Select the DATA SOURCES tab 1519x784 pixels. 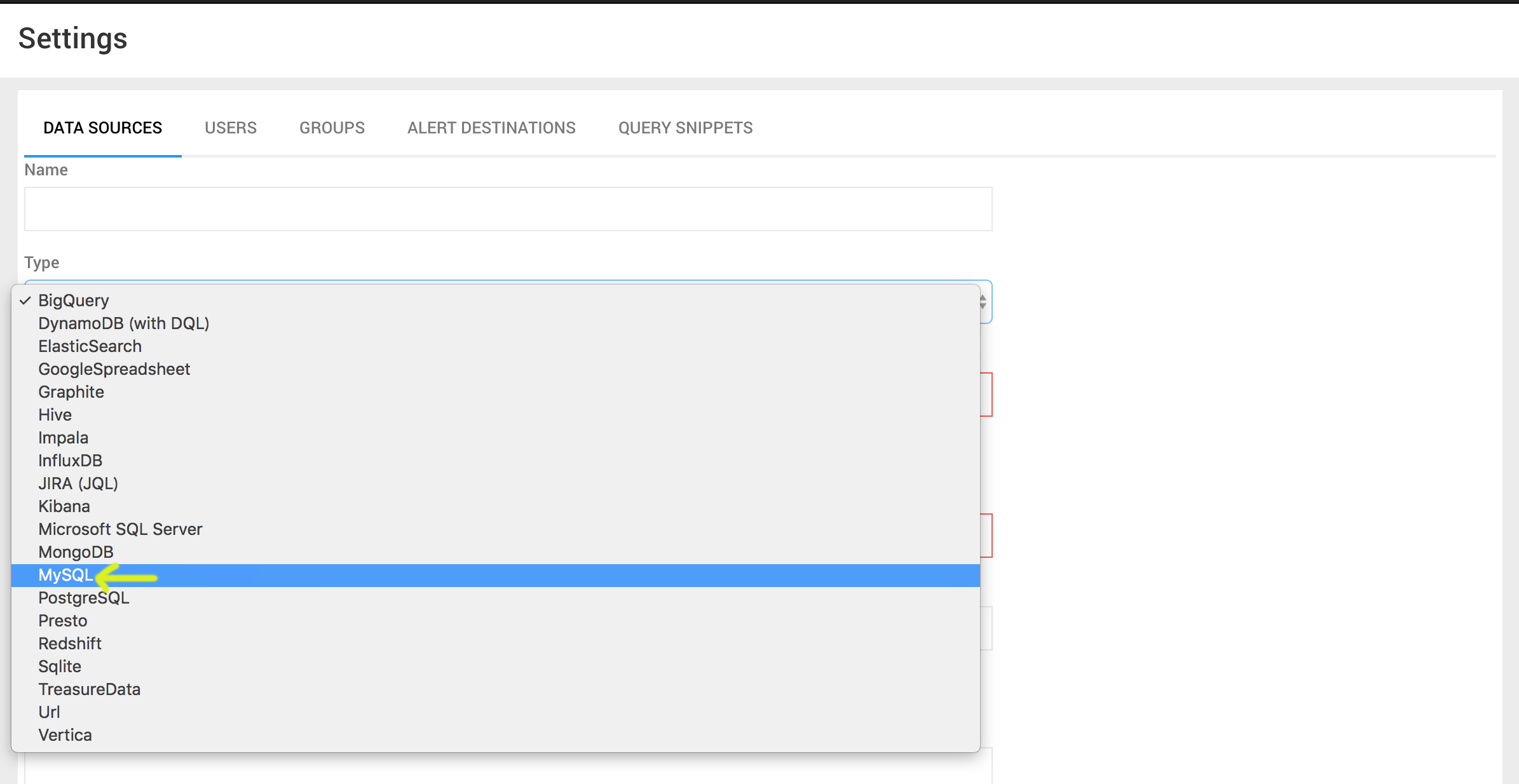[102, 127]
